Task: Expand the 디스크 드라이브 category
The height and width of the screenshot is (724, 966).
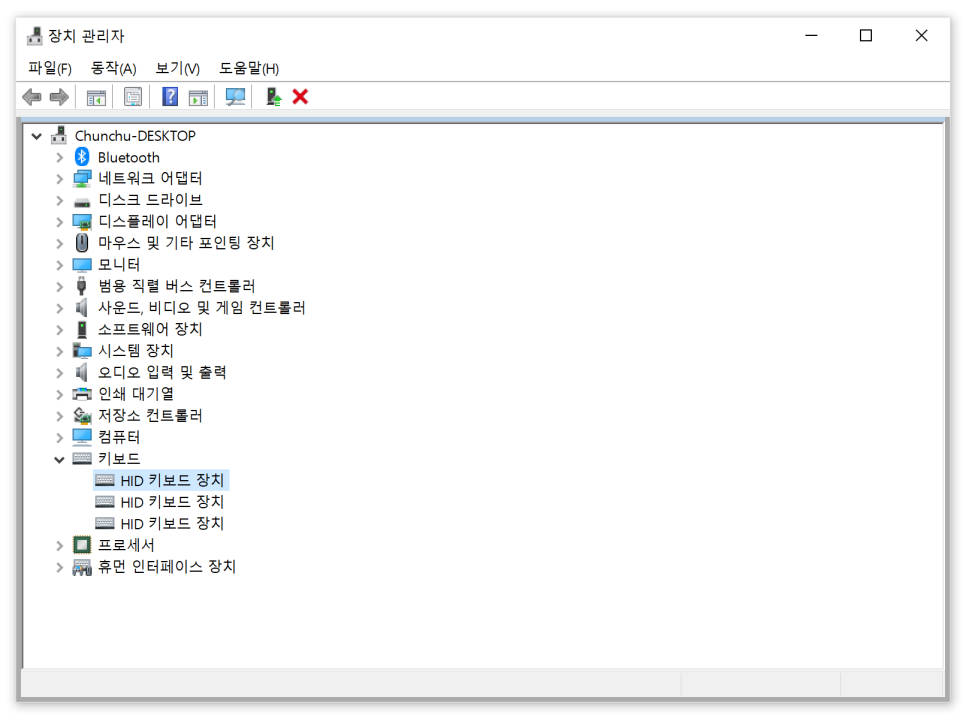Action: [x=59, y=201]
